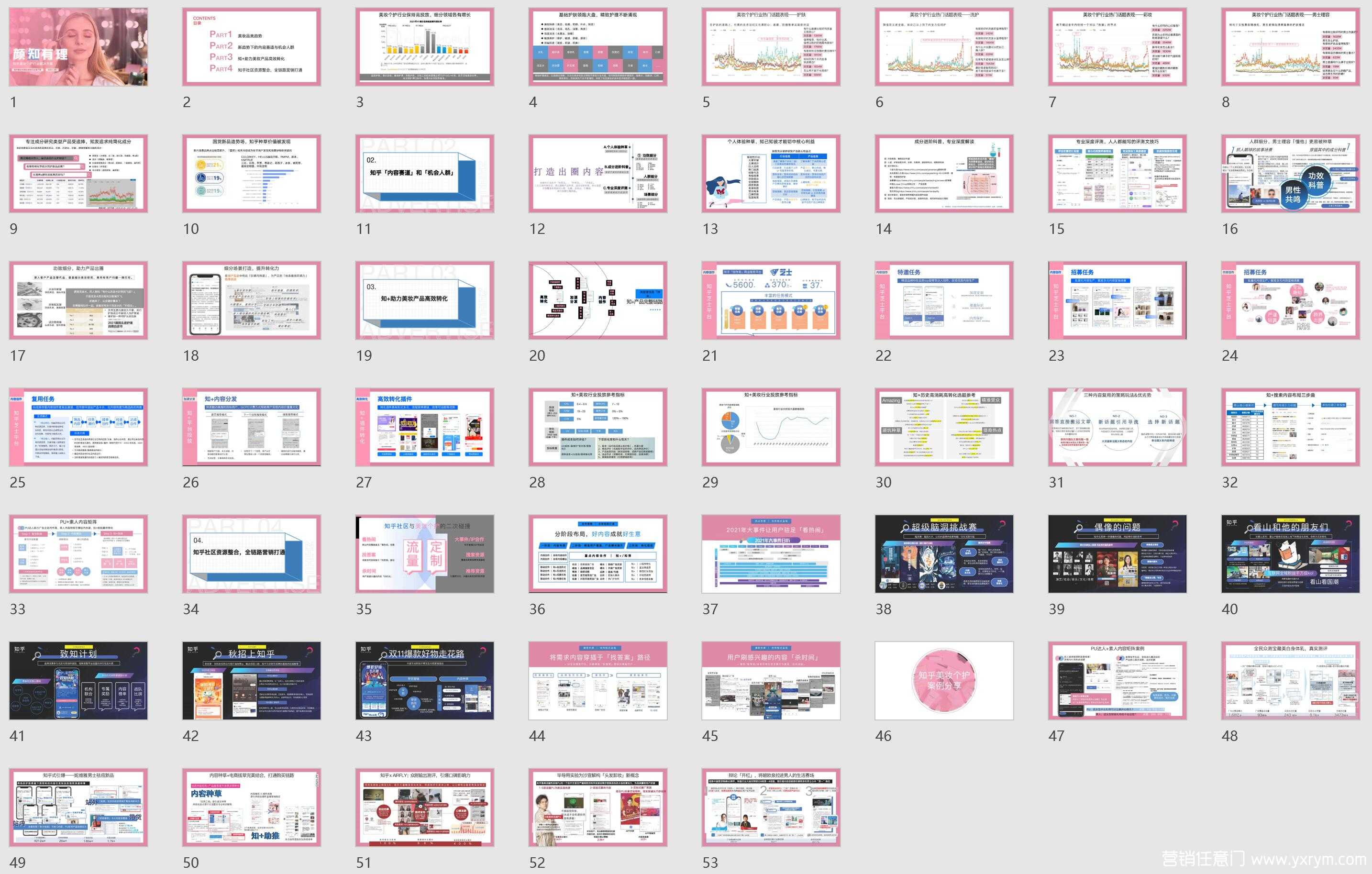This screenshot has height=874, width=1372.
Task: Select slide 39 偶像的问题 thumbnail
Action: (x=1118, y=554)
